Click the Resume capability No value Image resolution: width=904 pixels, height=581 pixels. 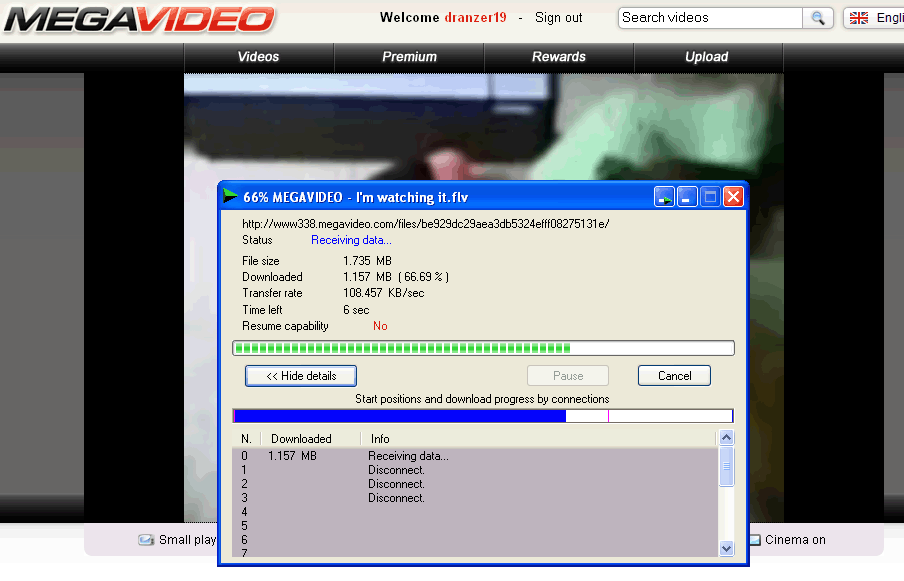[x=380, y=326]
